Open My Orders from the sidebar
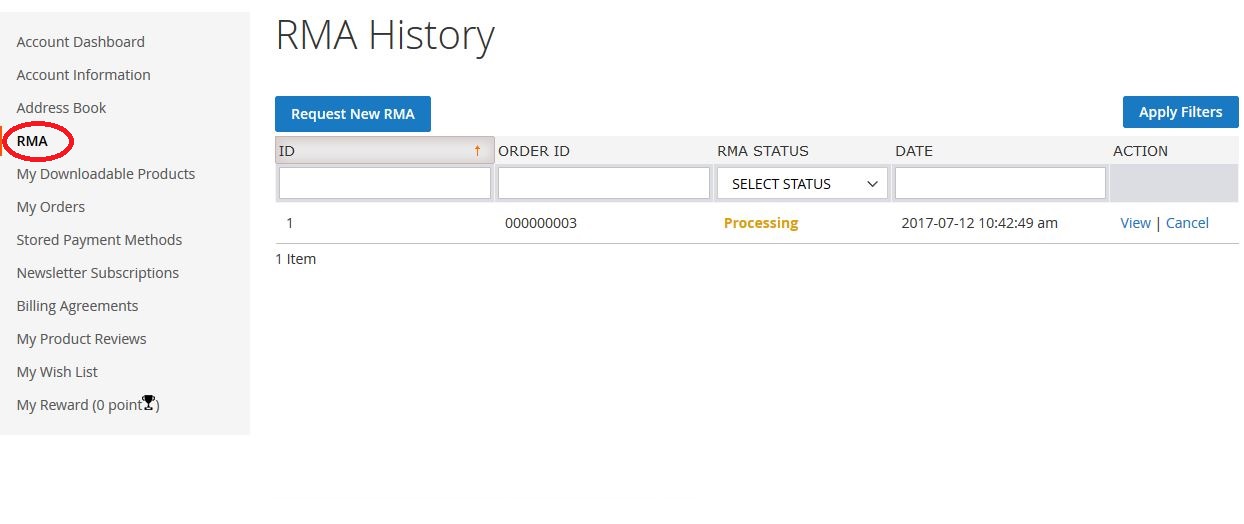1244x524 pixels. click(50, 207)
